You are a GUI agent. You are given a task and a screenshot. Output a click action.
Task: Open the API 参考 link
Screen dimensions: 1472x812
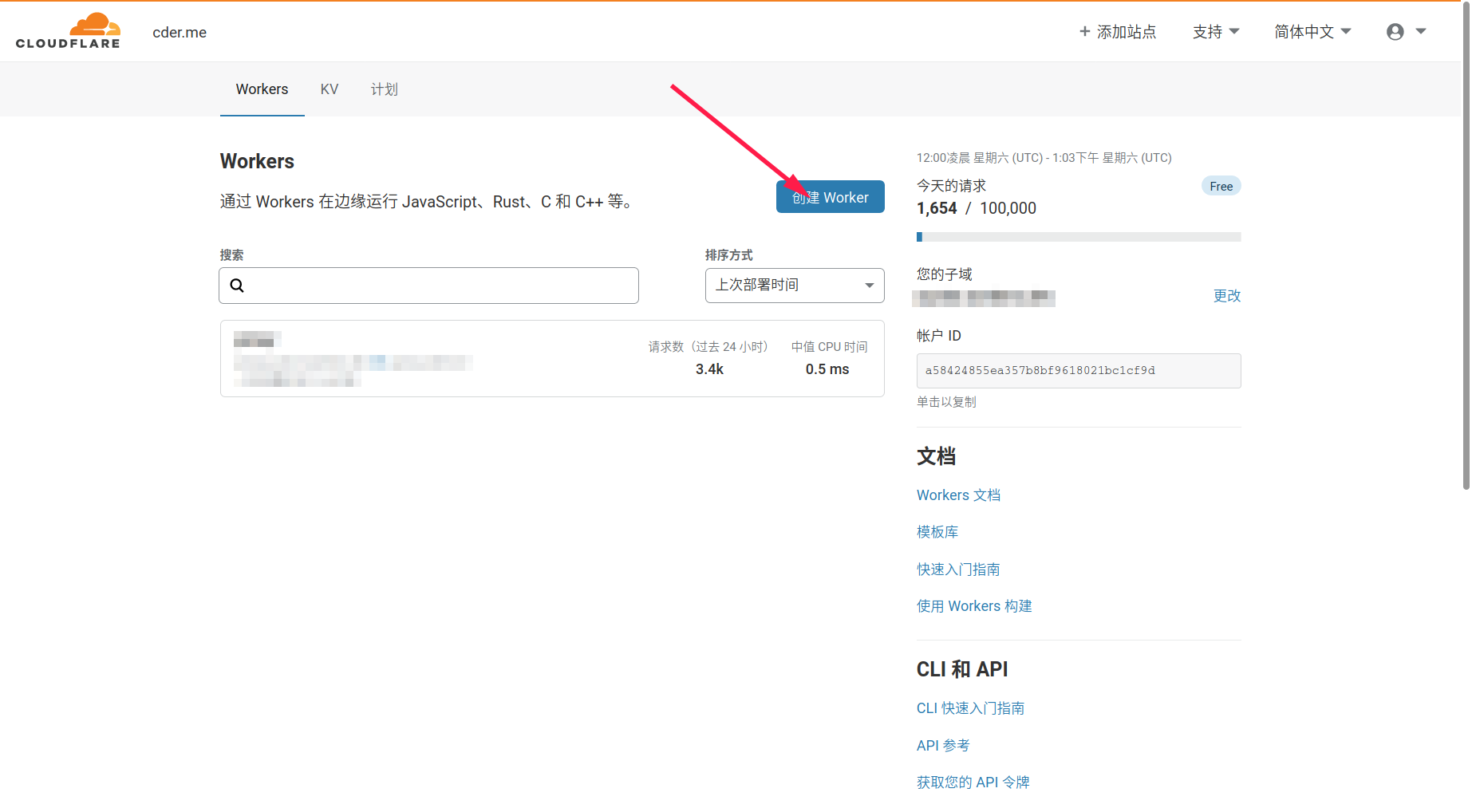943,746
